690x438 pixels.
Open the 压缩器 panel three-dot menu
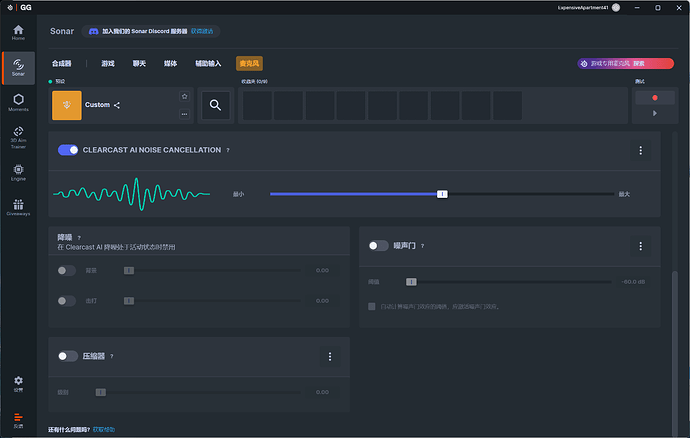[330, 356]
